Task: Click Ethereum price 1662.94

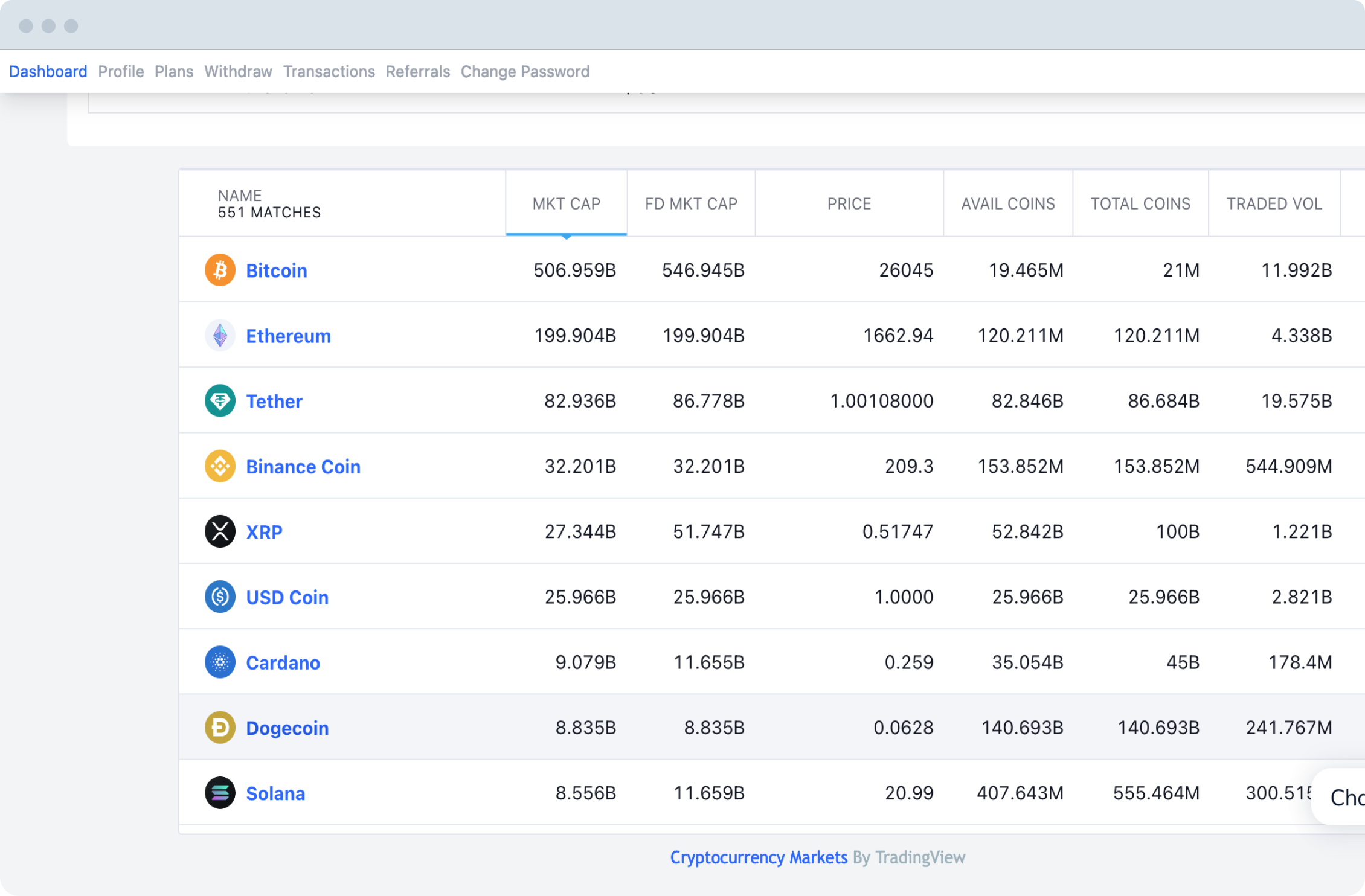Action: pos(898,335)
